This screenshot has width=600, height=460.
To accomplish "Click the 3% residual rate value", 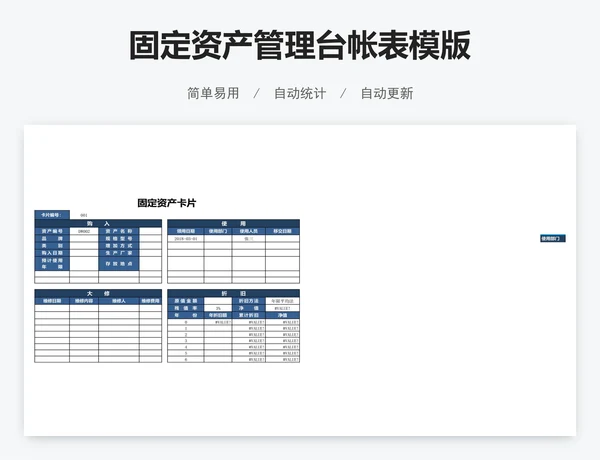I will coord(218,308).
